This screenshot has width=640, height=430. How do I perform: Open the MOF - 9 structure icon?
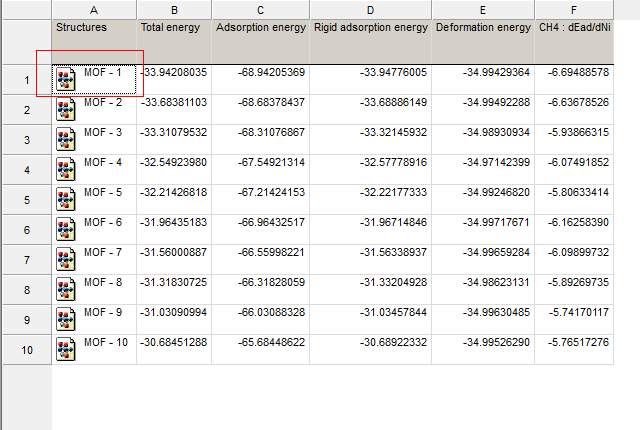pyautogui.click(x=66, y=319)
